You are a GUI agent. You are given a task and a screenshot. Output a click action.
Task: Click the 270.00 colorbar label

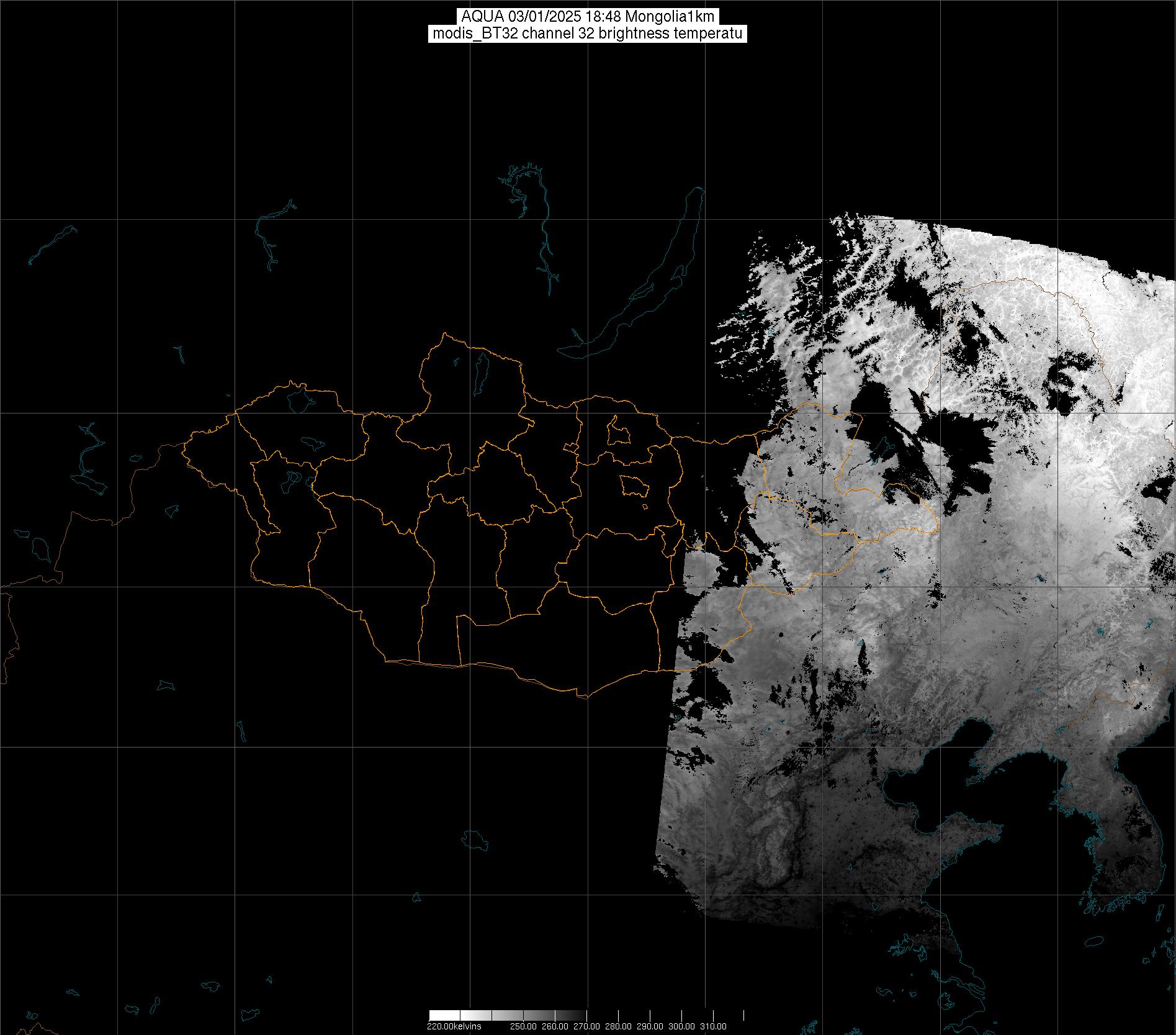[587, 1026]
